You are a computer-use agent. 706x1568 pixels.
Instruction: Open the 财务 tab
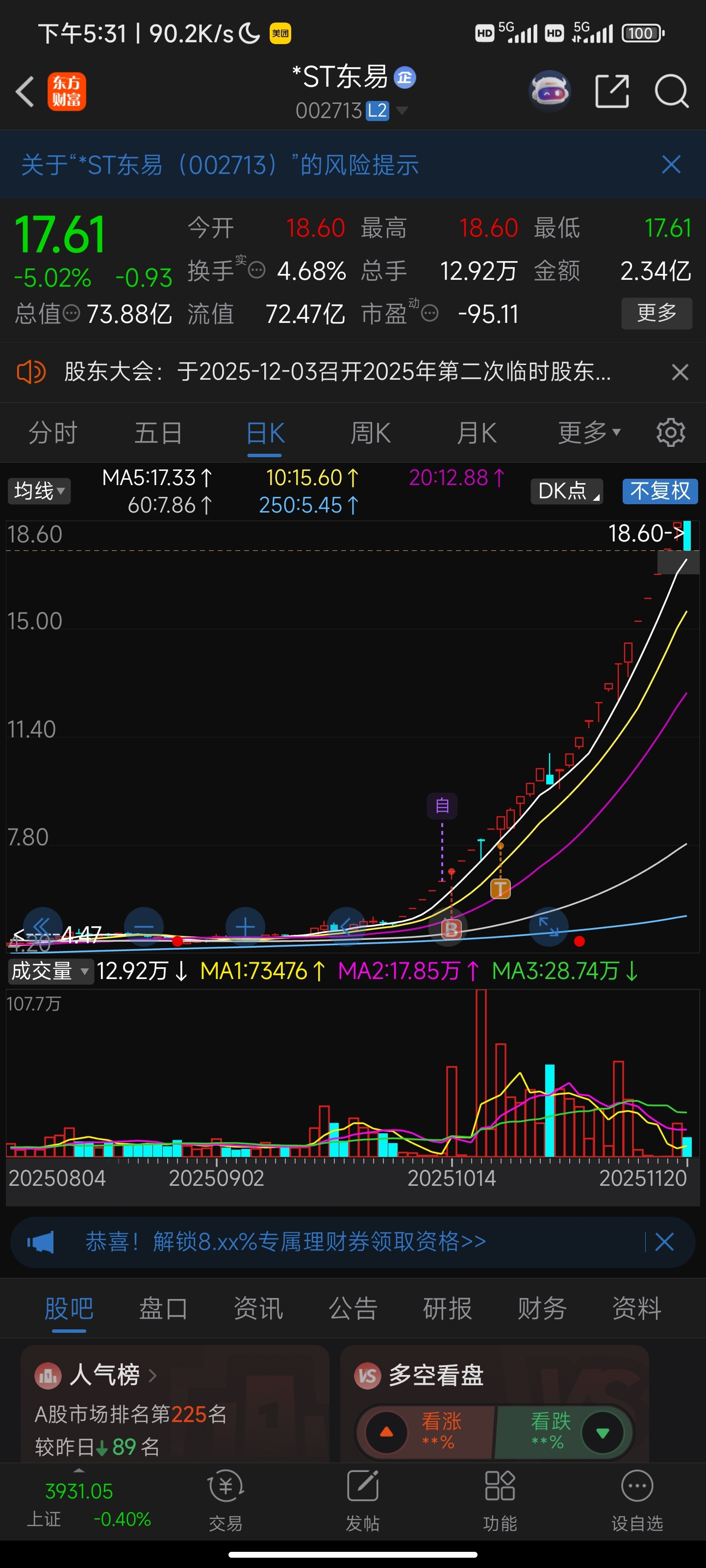(x=542, y=1308)
